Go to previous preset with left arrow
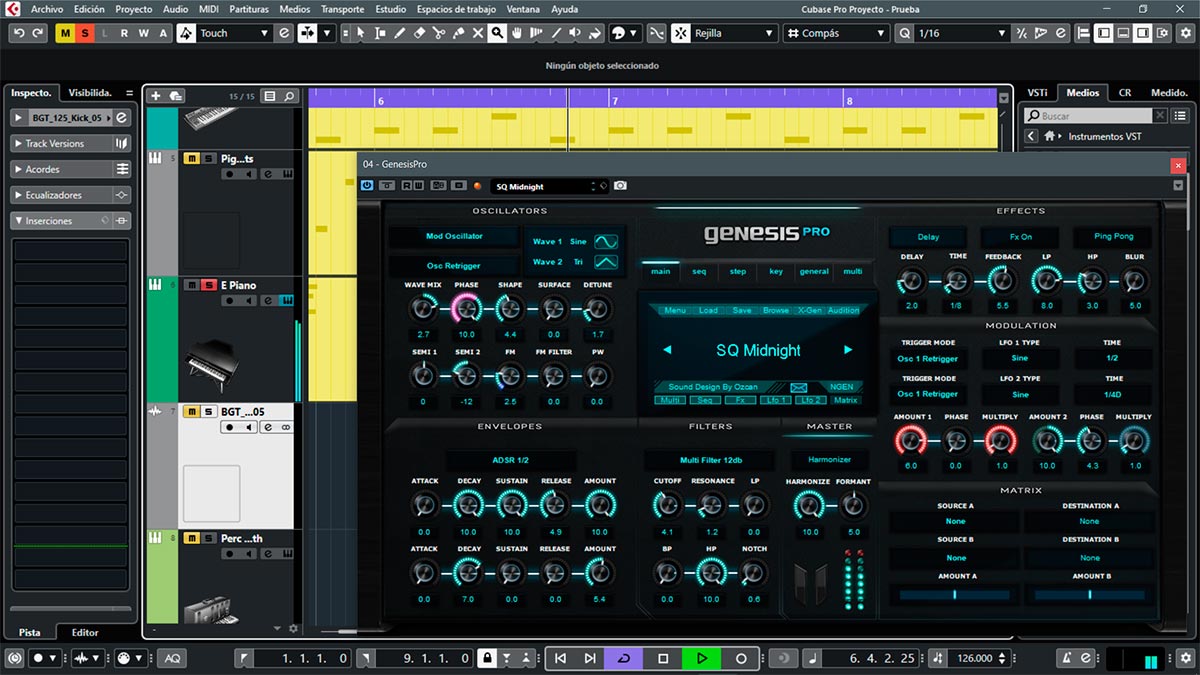The image size is (1200, 675). pyautogui.click(x=667, y=350)
